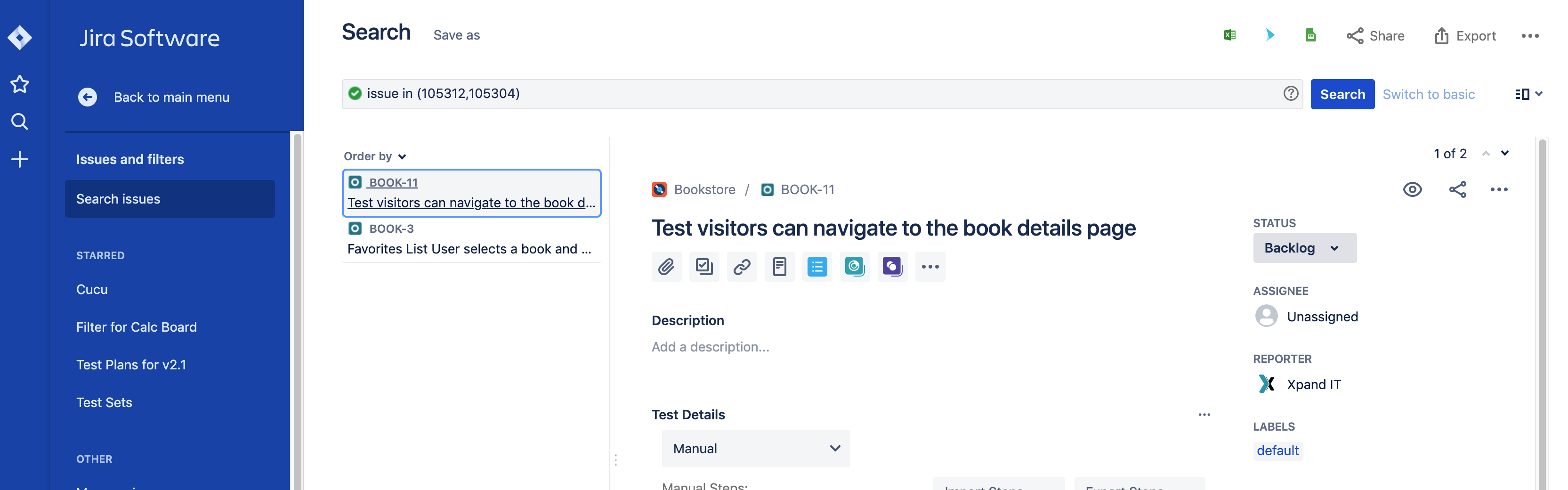Screen dimensions: 1568x490
Task: Open the view layout switcher dropdown
Action: tap(1528, 94)
